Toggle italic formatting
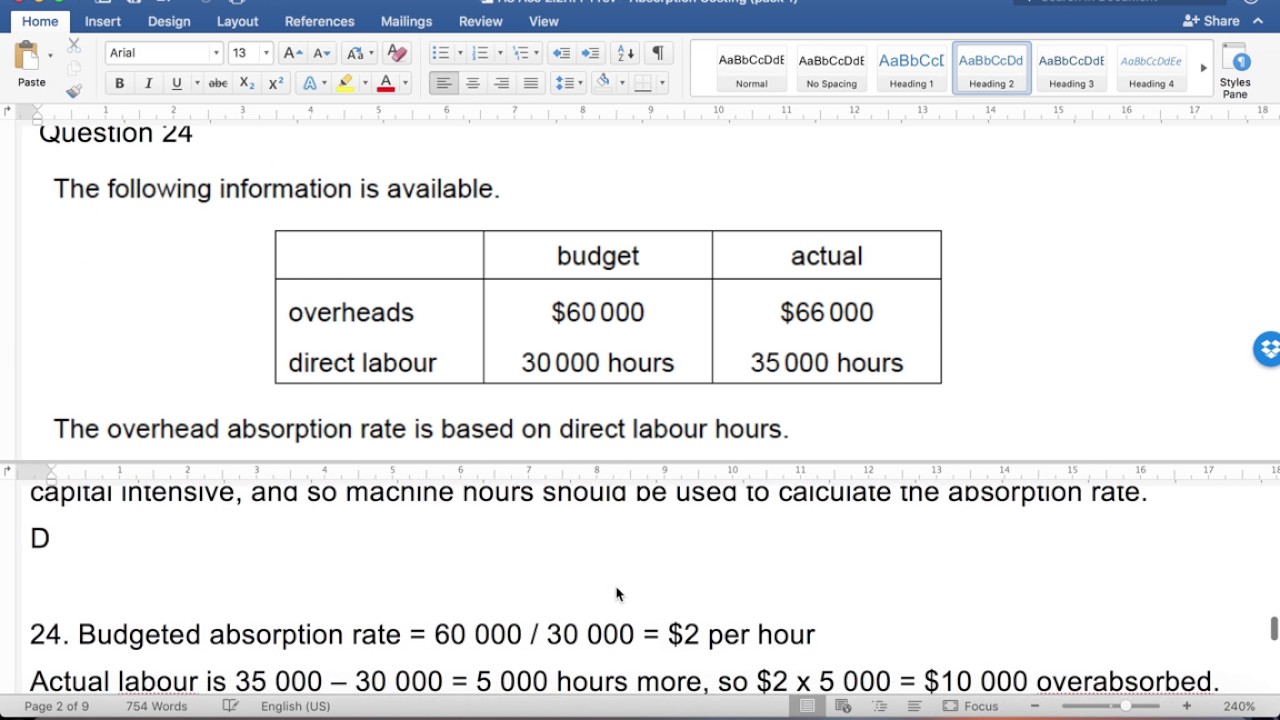The height and width of the screenshot is (720, 1280). 148,83
